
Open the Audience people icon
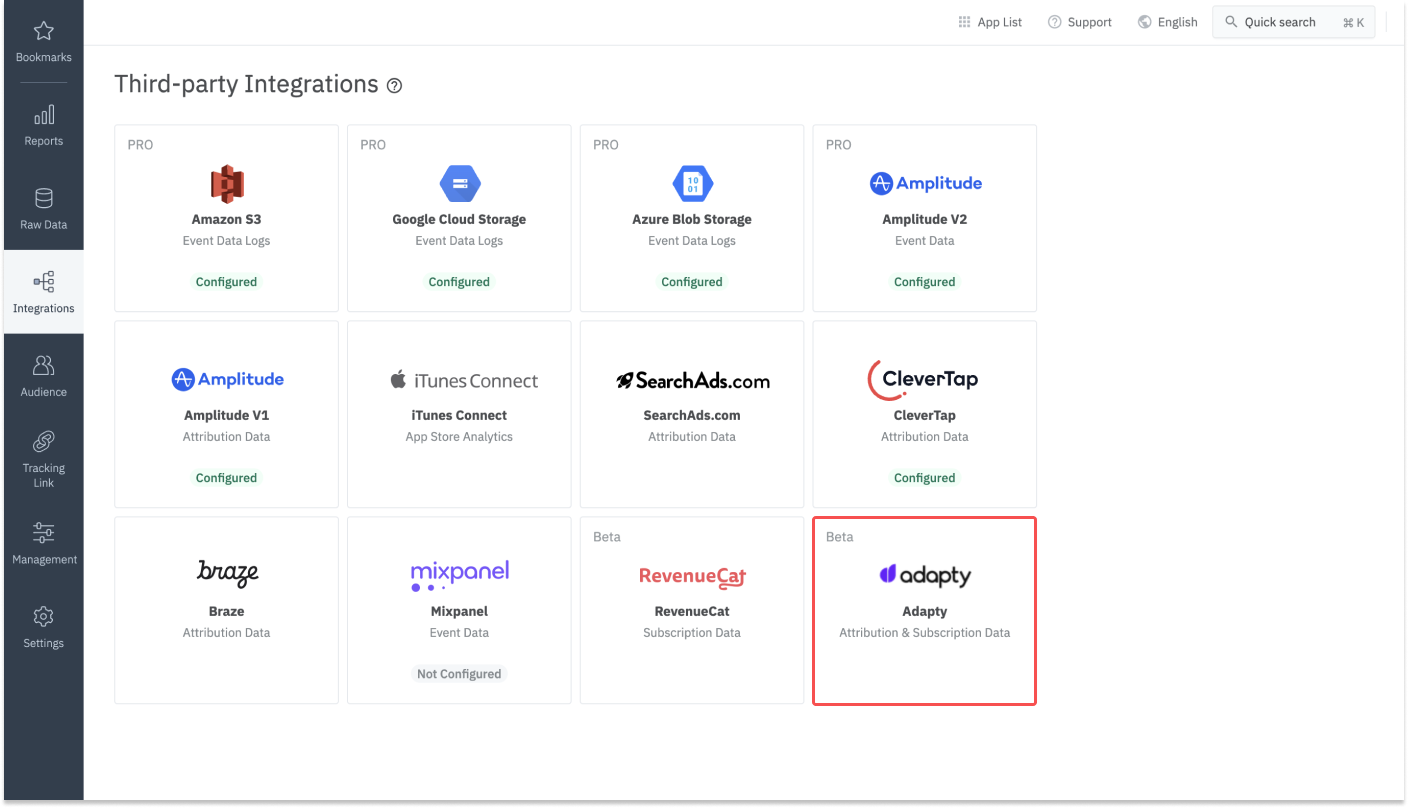click(44, 365)
